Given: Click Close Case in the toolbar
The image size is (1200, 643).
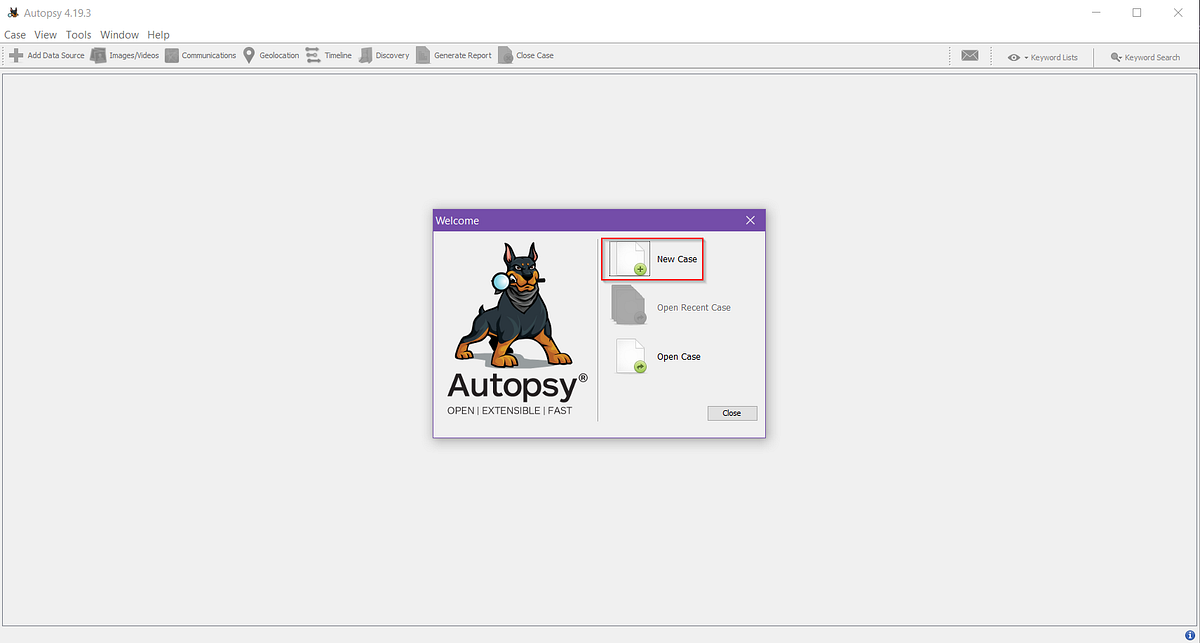Looking at the screenshot, I should (x=526, y=56).
